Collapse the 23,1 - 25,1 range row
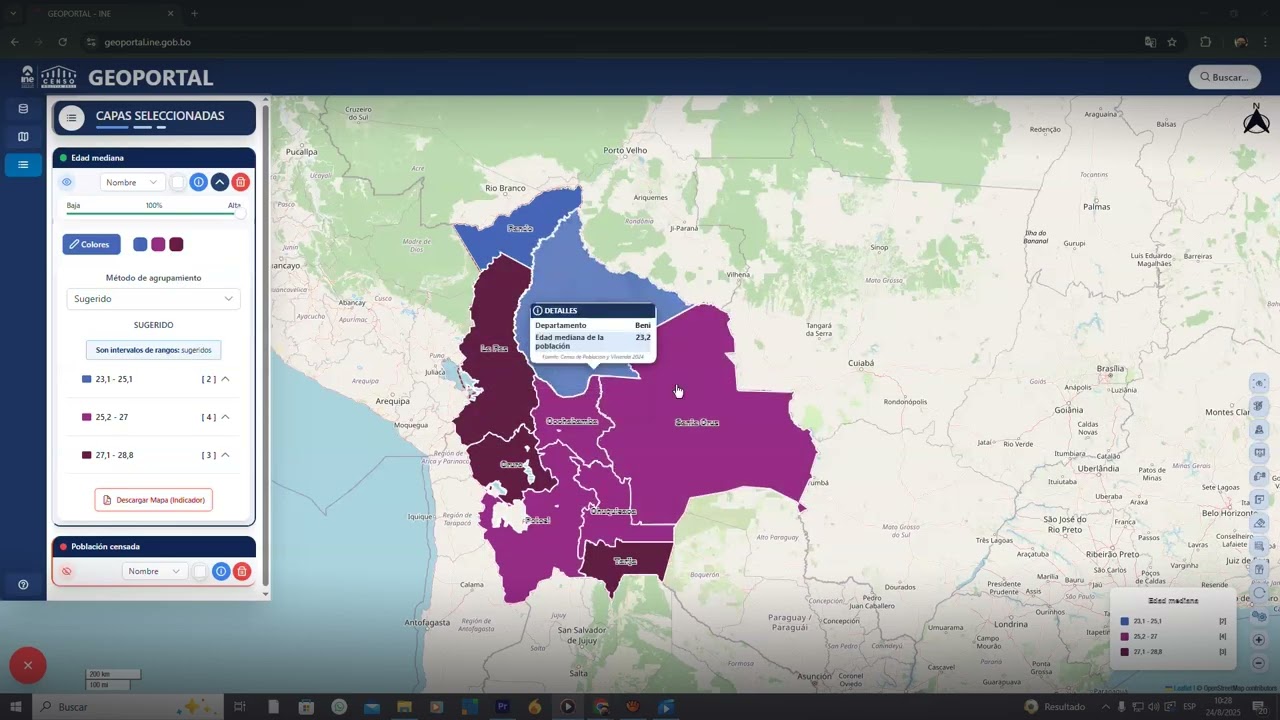The height and width of the screenshot is (720, 1280). click(x=225, y=379)
